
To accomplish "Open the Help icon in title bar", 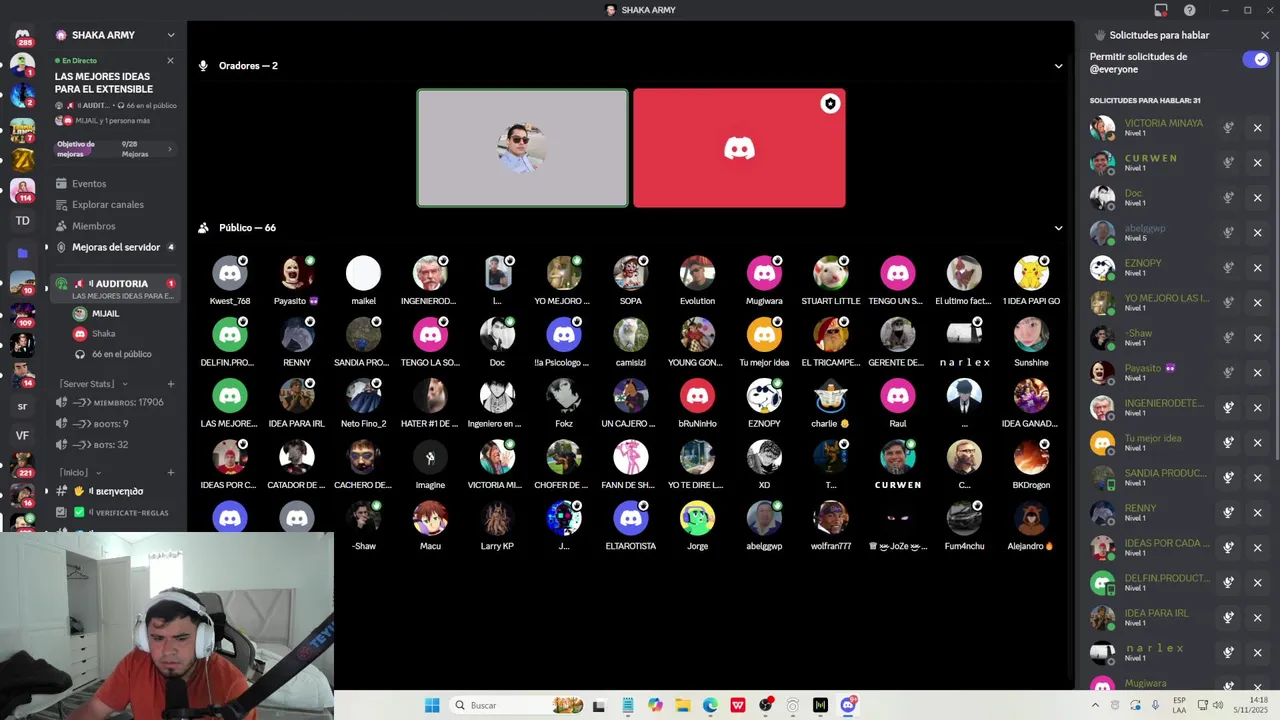I will click(1189, 10).
